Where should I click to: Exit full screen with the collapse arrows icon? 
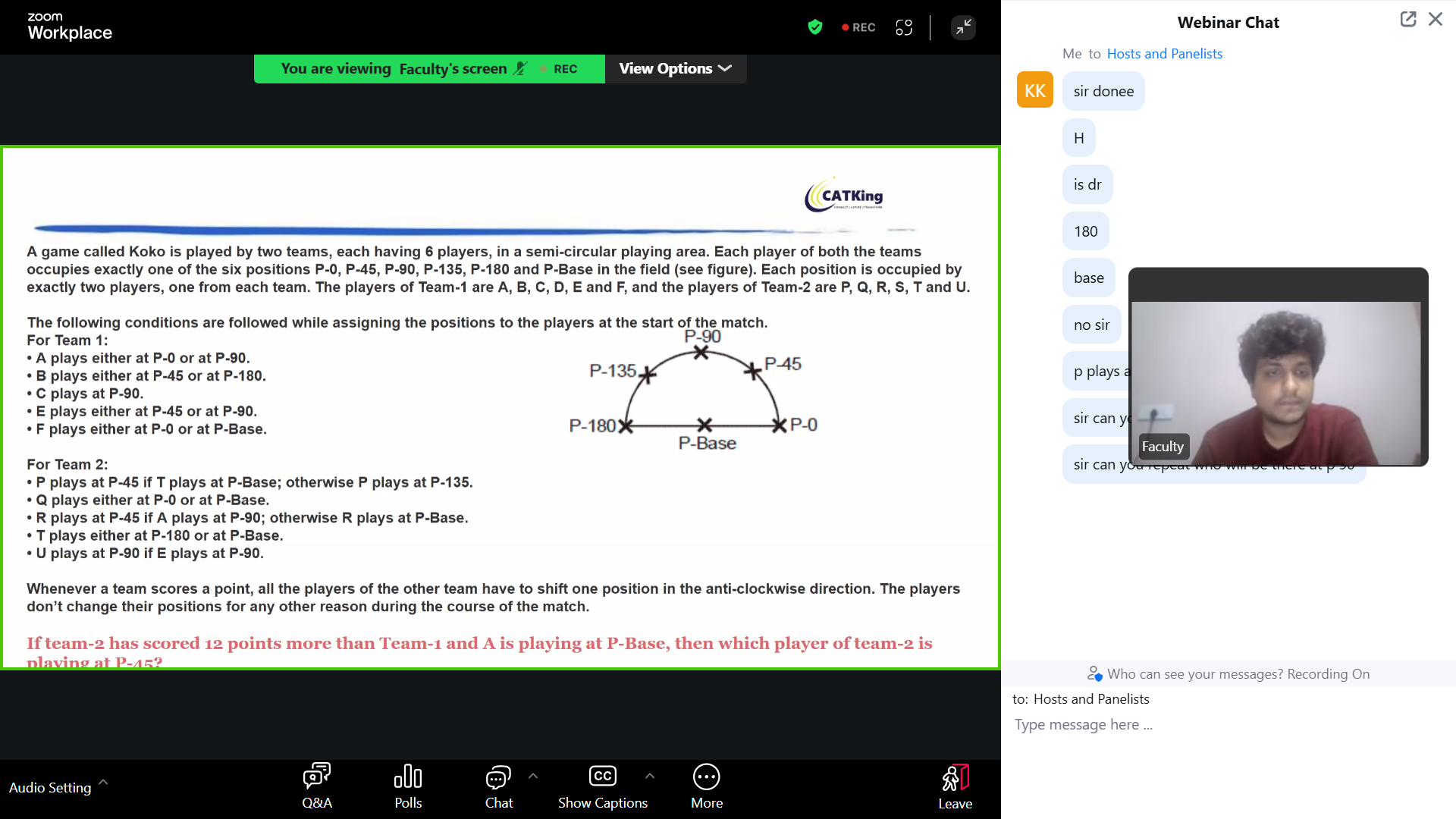tap(963, 27)
